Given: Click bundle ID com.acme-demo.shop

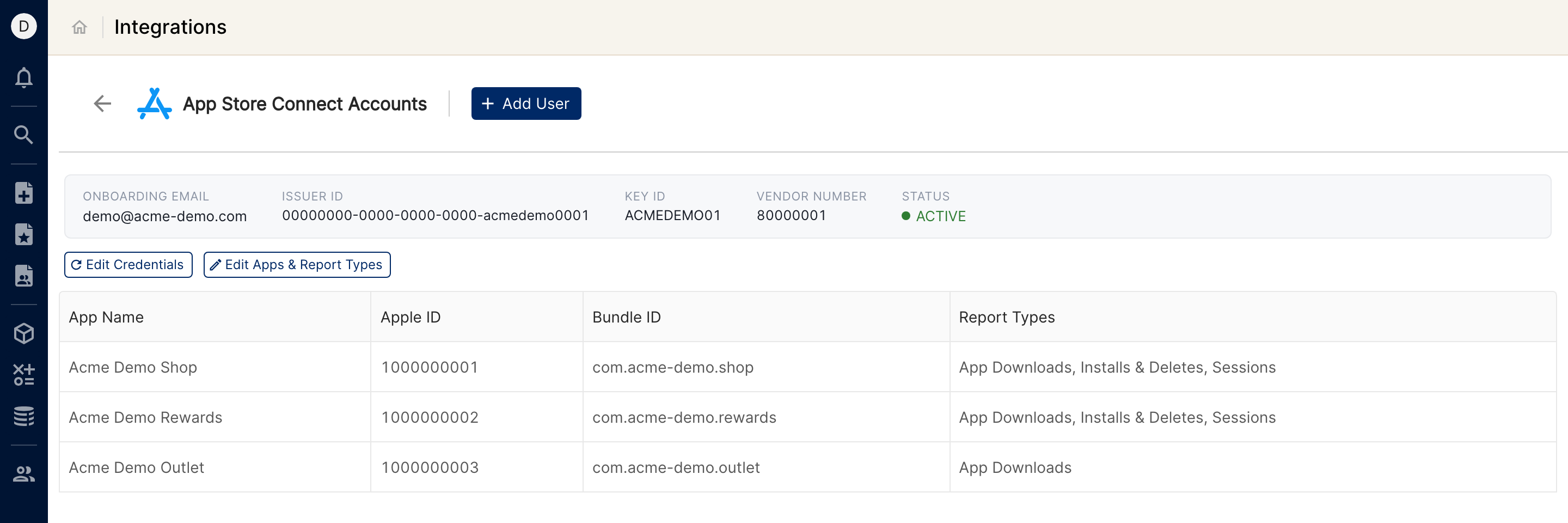Looking at the screenshot, I should coord(672,367).
